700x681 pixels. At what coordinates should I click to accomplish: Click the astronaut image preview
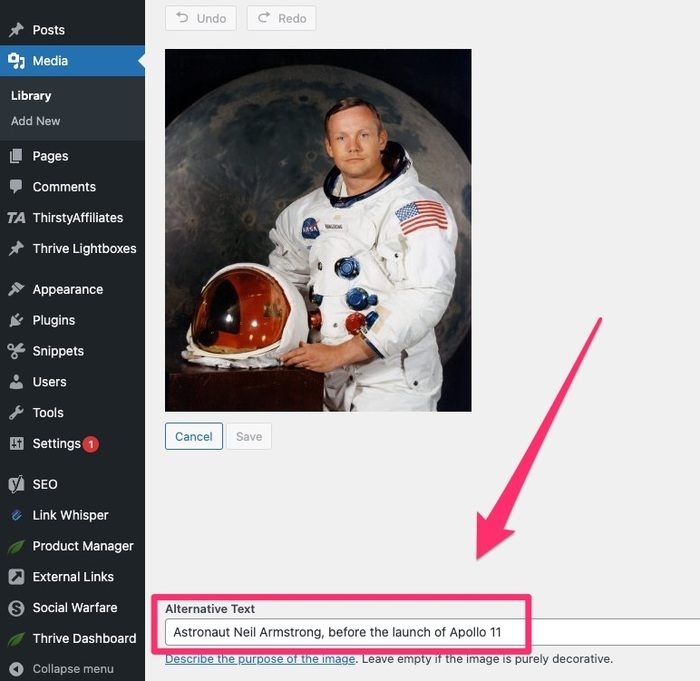[318, 230]
